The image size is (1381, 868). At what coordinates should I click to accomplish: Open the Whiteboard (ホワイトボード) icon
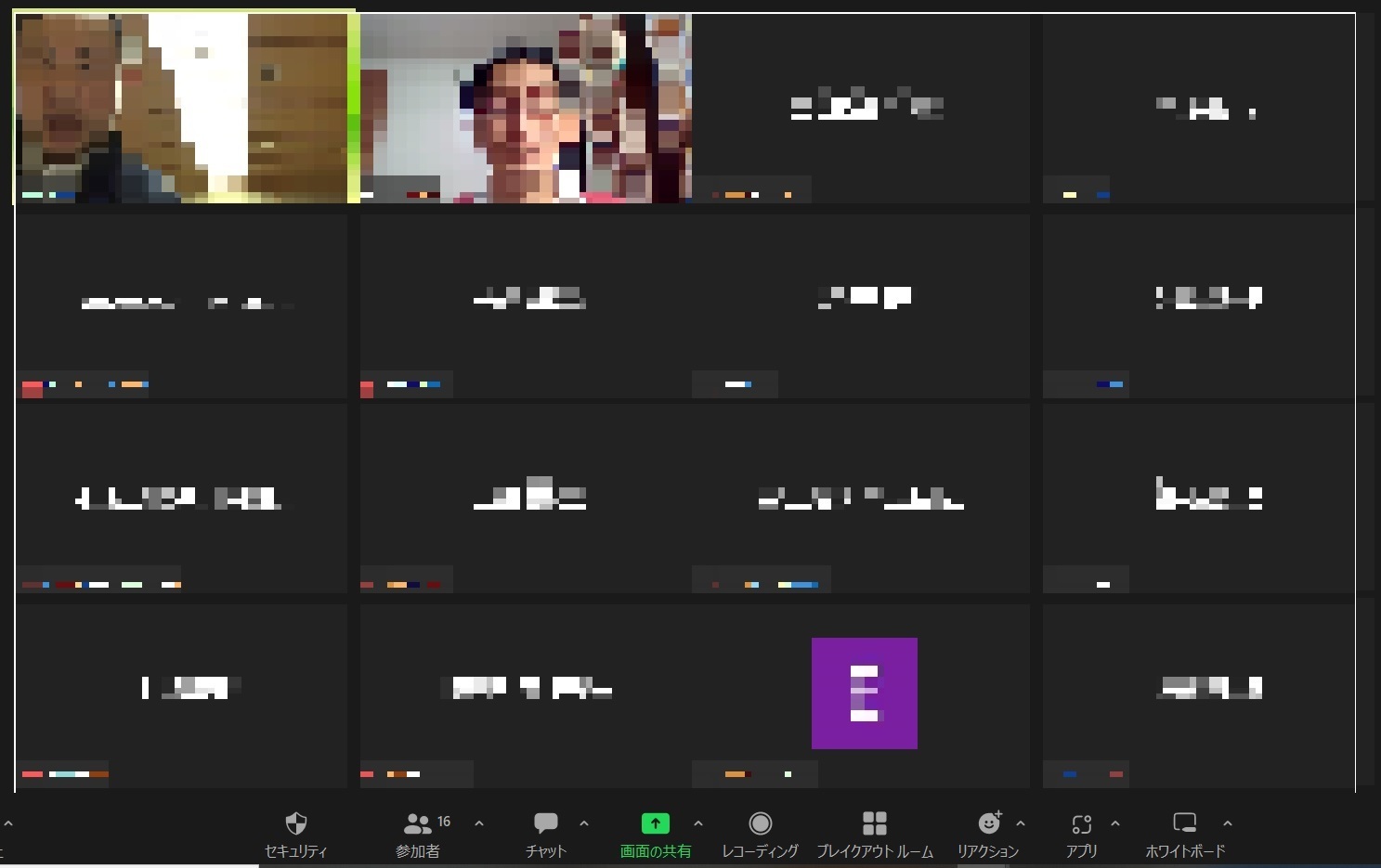[1185, 823]
